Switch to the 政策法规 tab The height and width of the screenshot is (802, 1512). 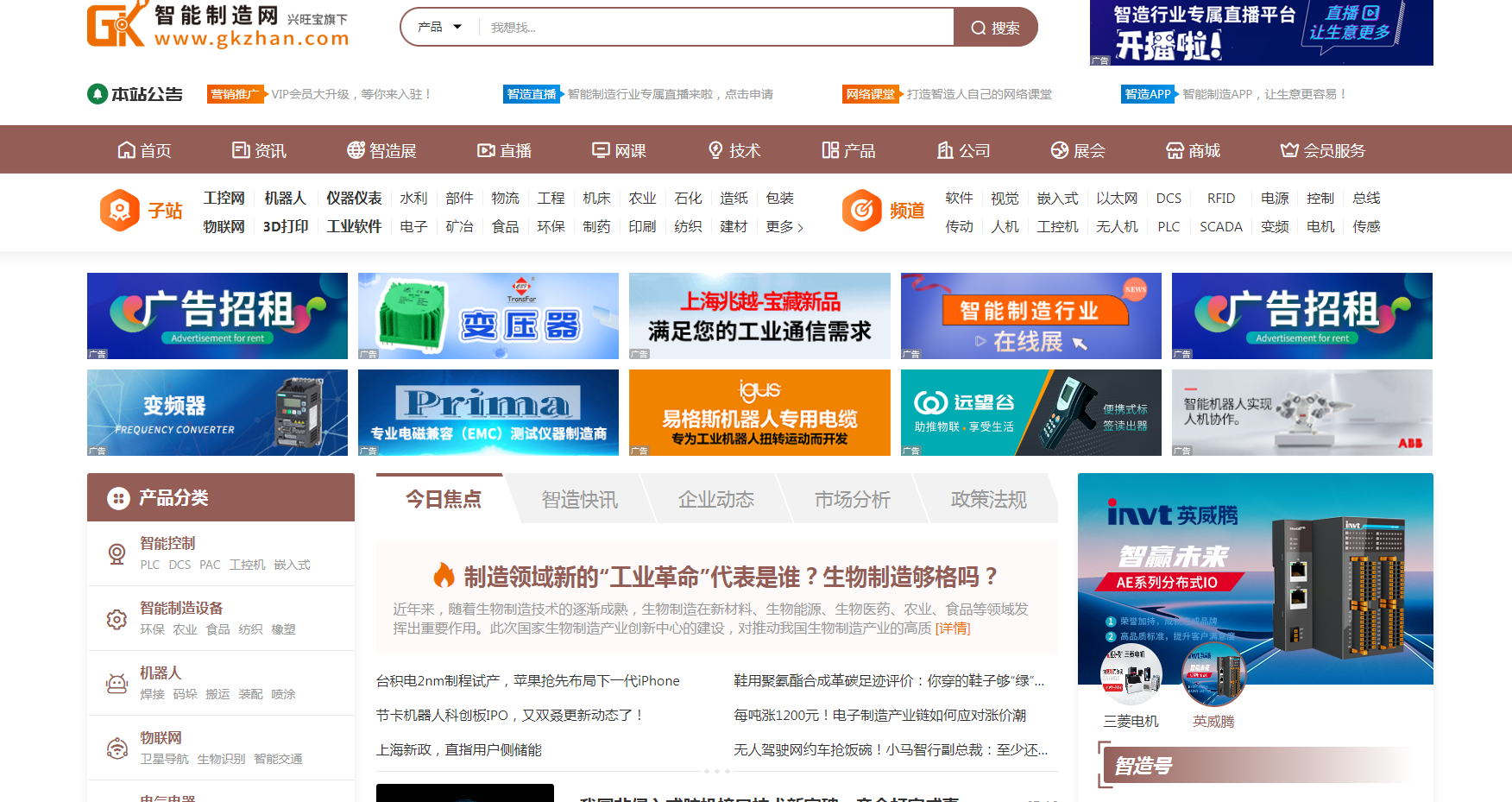[989, 499]
